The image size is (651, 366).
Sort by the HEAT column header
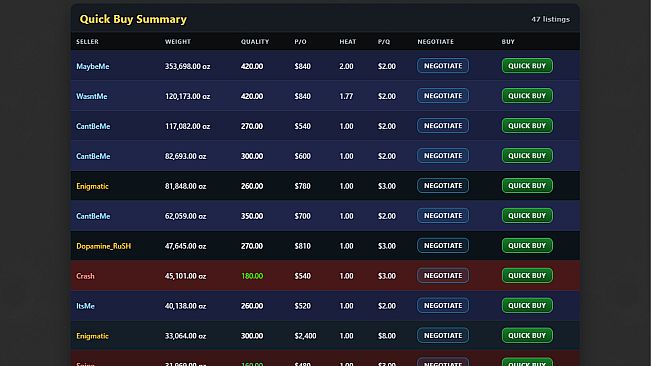tap(348, 41)
